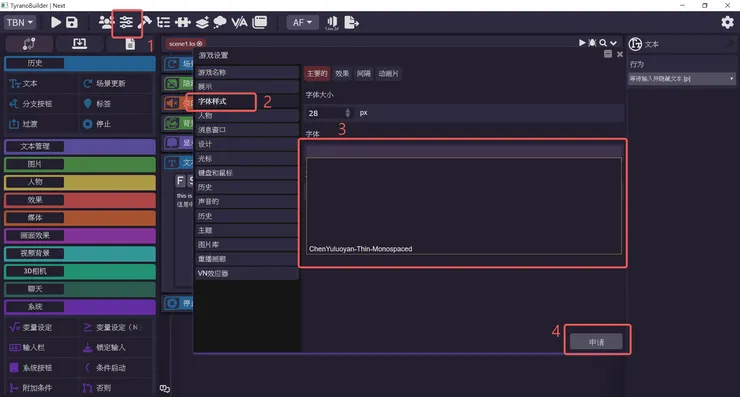This screenshot has width=740, height=397.
Task: Select ChenYuluoyan-Thin-Monospaced font entry
Action: coord(361,249)
